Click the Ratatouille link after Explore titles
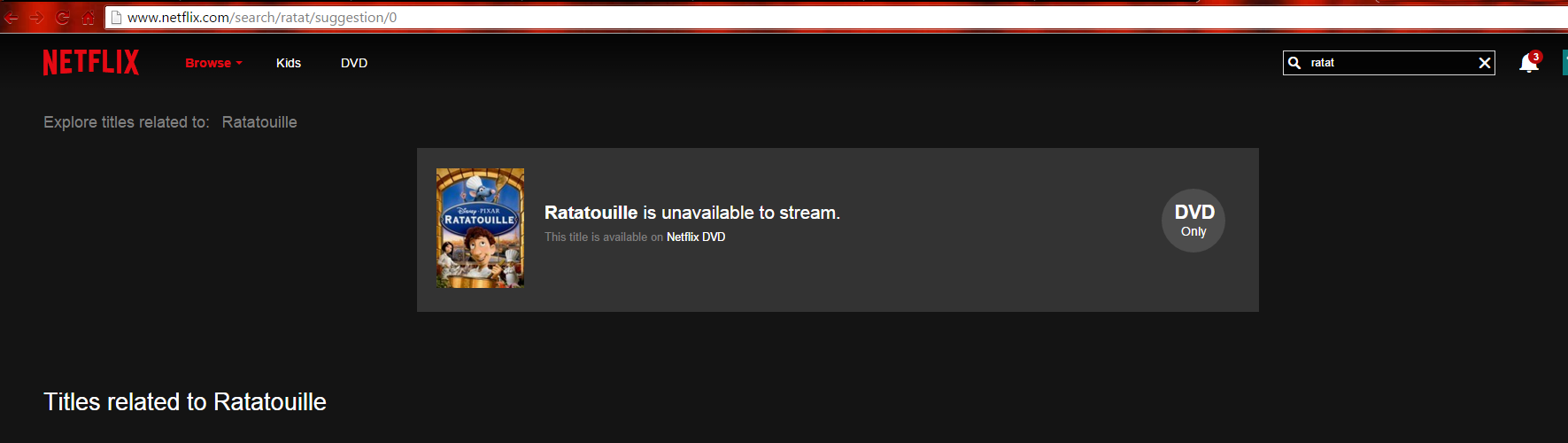 coord(259,122)
